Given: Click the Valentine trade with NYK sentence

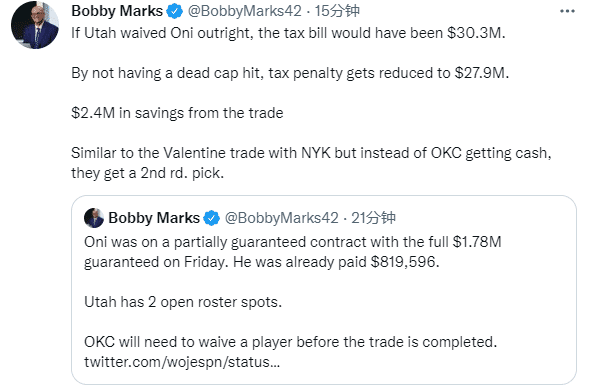Looking at the screenshot, I should click(x=311, y=163).
